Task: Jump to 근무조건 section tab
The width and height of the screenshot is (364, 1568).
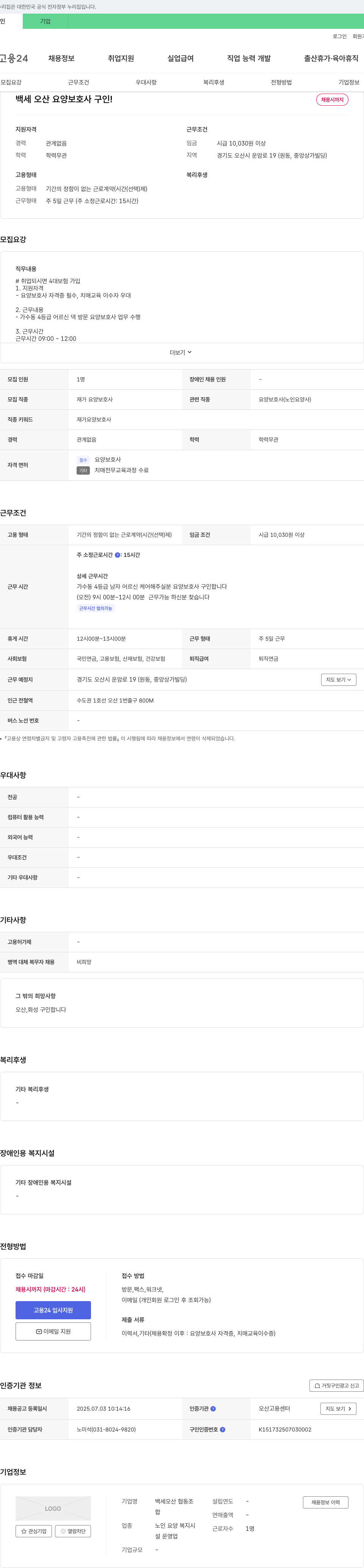Action: (x=78, y=82)
